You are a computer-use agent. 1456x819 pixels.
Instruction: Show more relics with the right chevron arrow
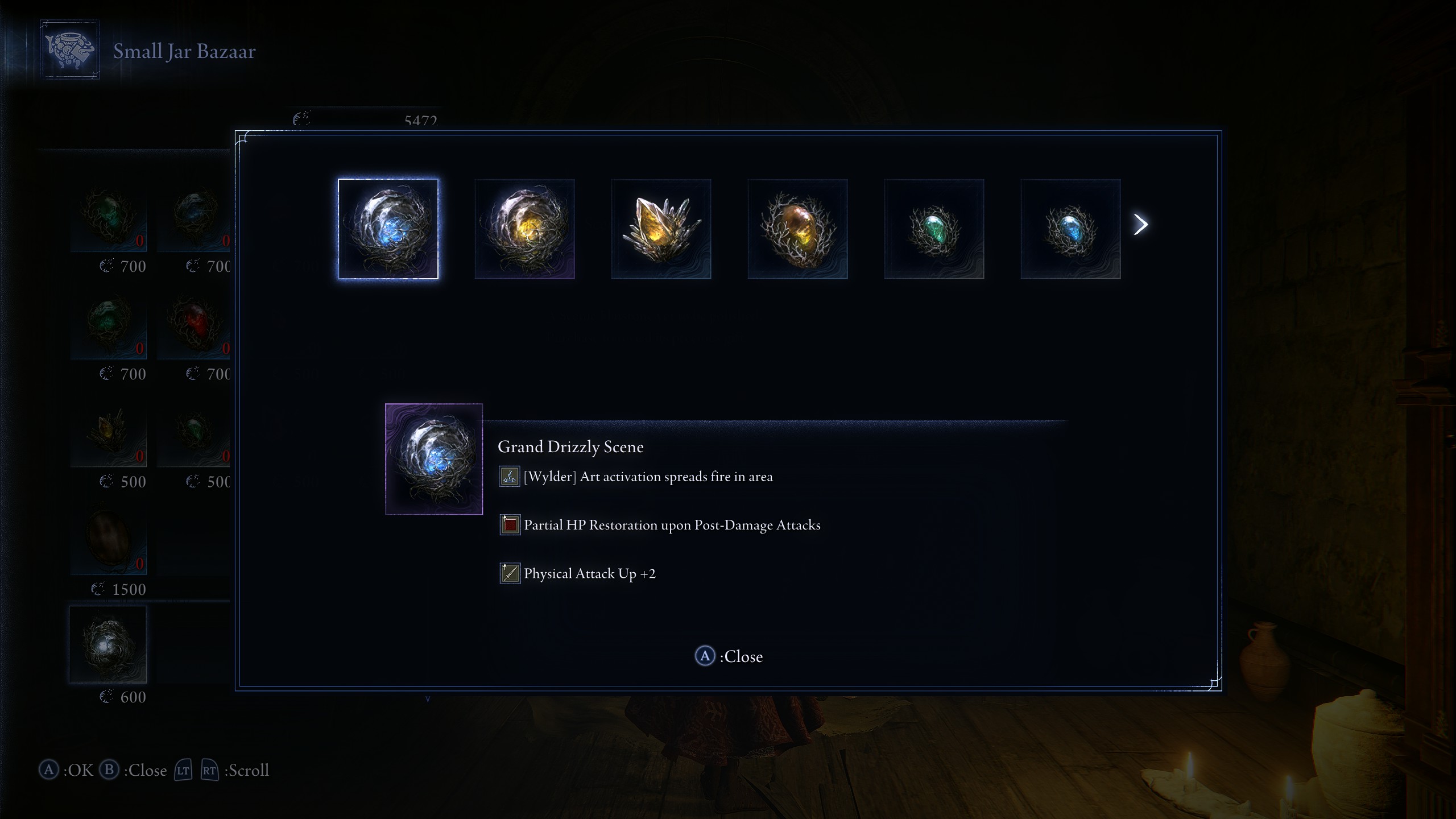[1141, 225]
